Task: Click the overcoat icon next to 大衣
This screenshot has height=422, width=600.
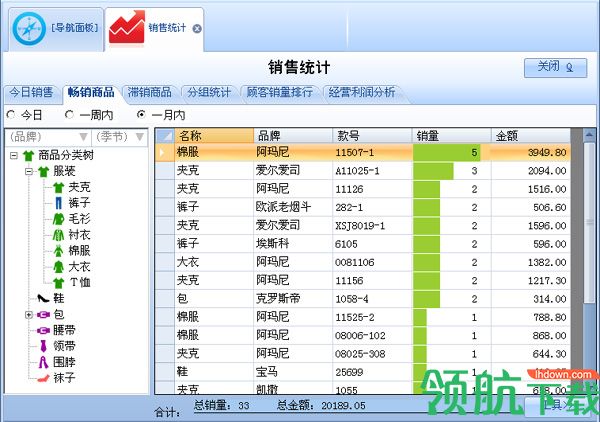Action: [x=59, y=267]
